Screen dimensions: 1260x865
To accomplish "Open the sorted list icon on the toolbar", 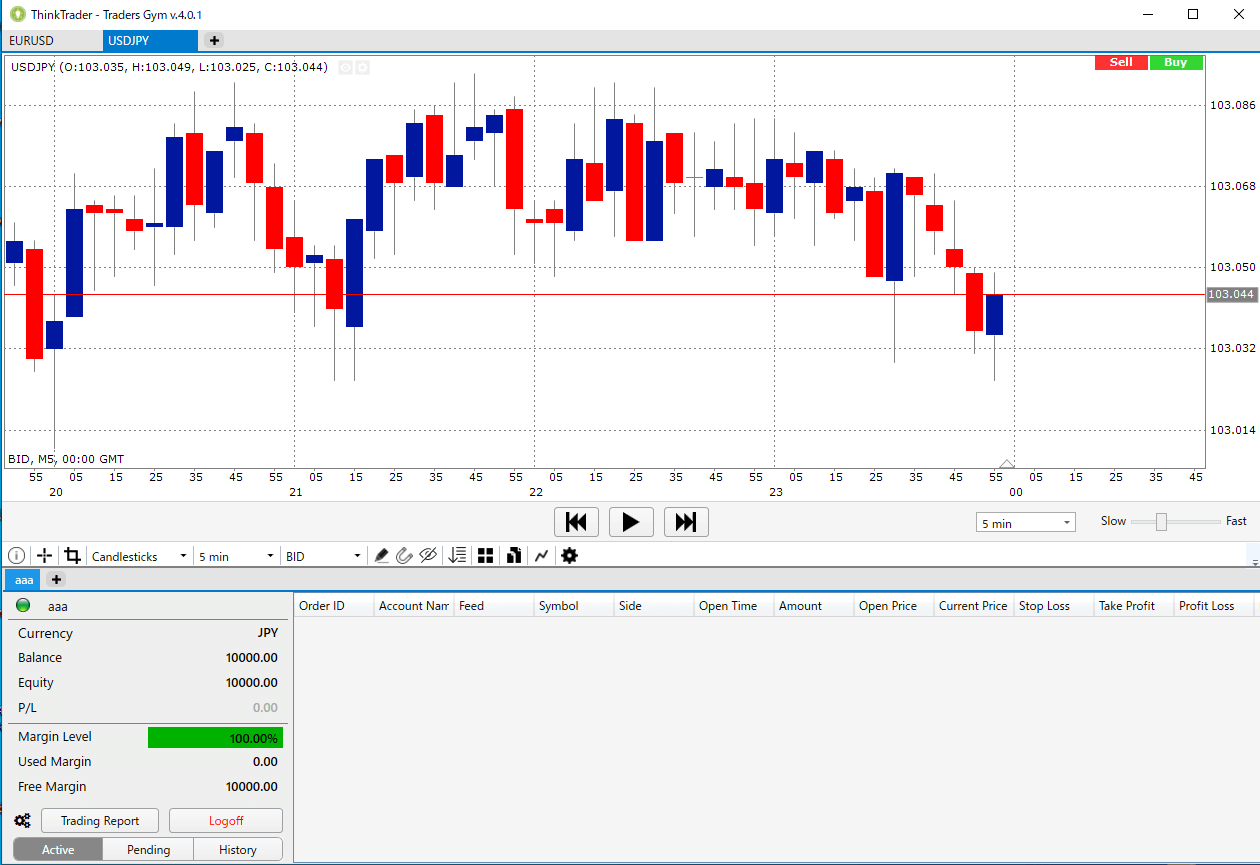I will pos(457,555).
